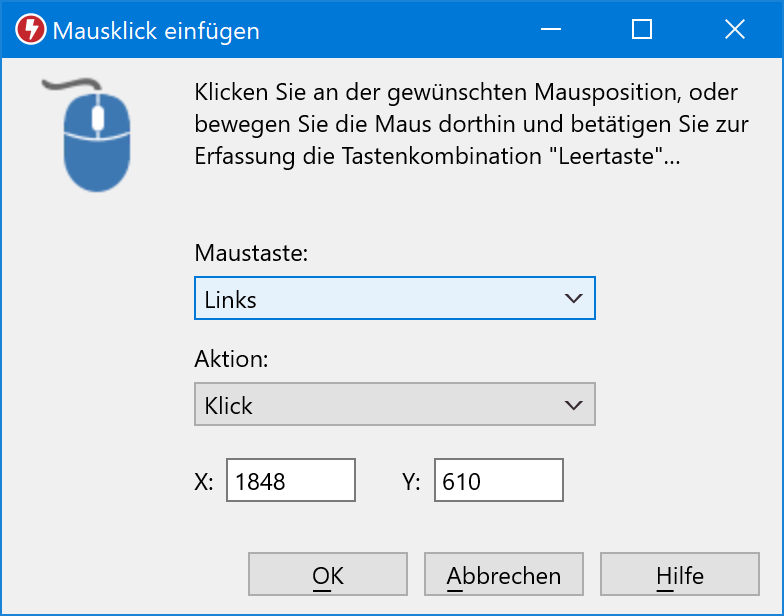Image resolution: width=784 pixels, height=616 pixels.
Task: Focus the Y coordinate field with 610
Action: pyautogui.click(x=499, y=481)
